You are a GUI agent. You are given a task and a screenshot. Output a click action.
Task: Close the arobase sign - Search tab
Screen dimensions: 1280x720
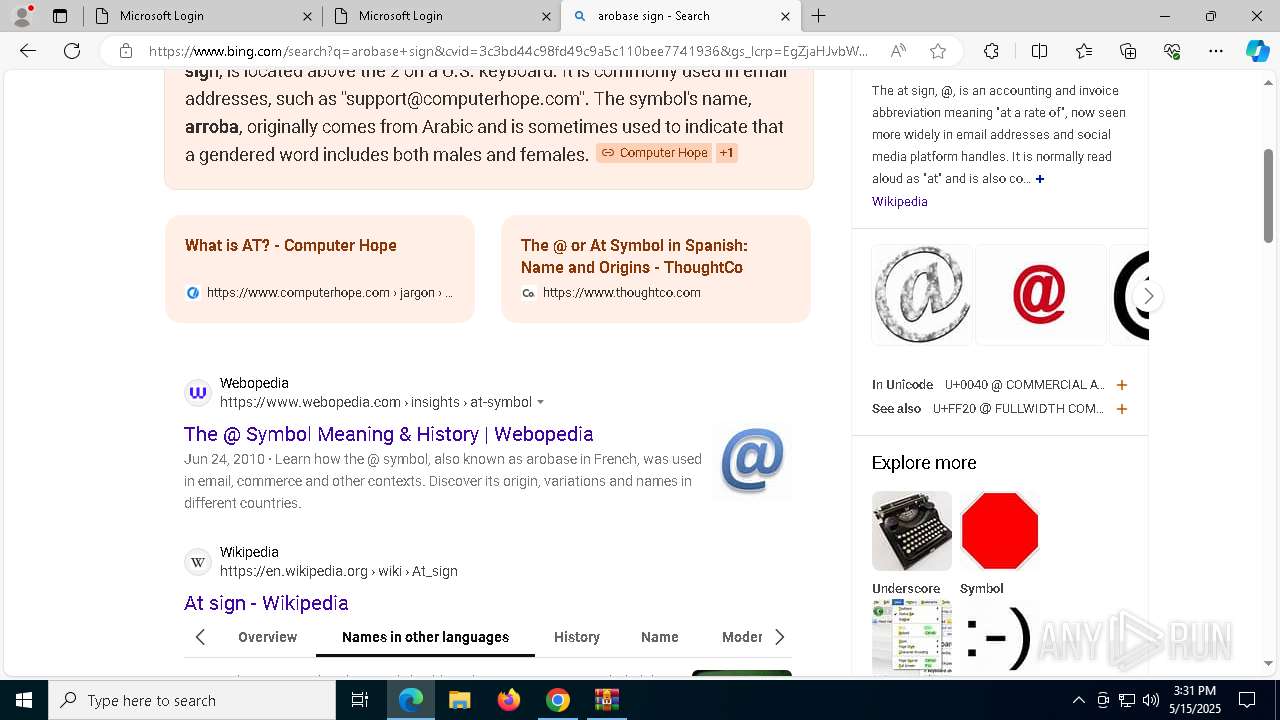[785, 16]
